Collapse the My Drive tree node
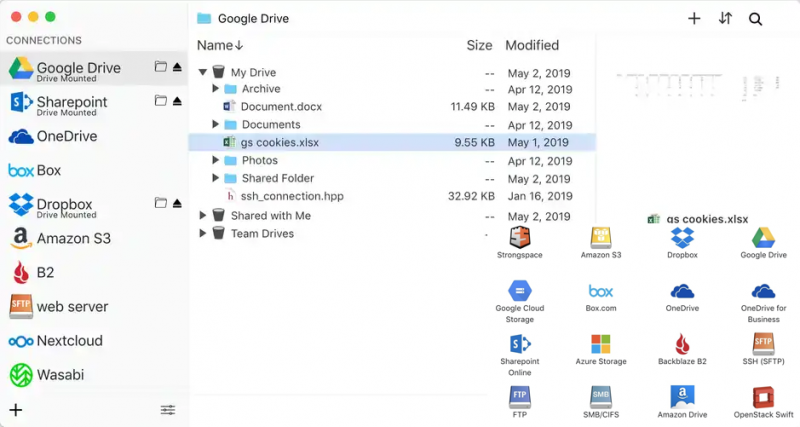This screenshot has width=800, height=427. click(x=203, y=72)
